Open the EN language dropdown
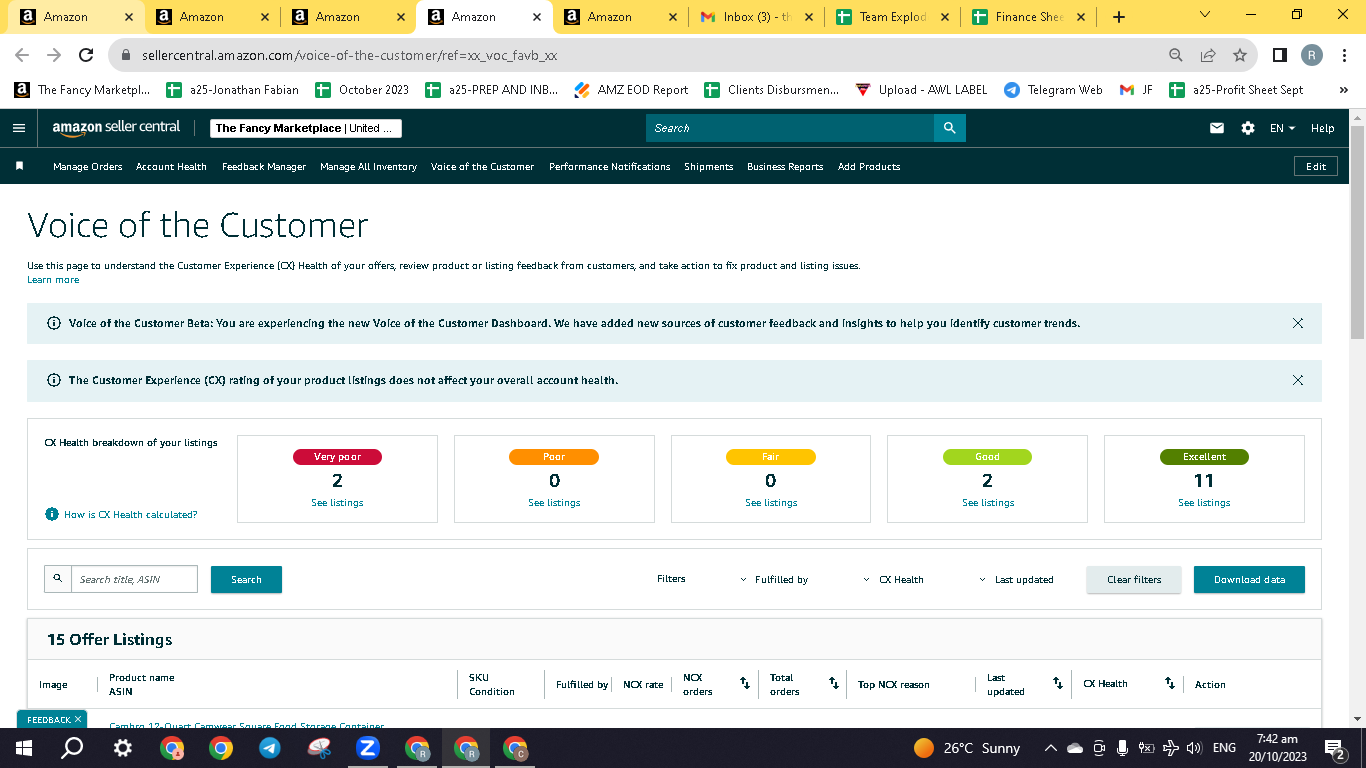This screenshot has height=768, width=1366. 1282,128
